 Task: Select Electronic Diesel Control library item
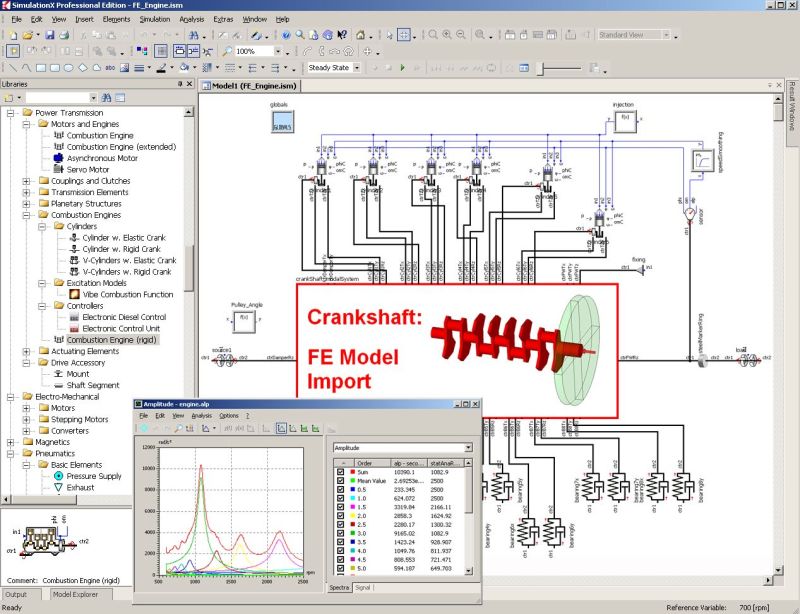[x=124, y=317]
